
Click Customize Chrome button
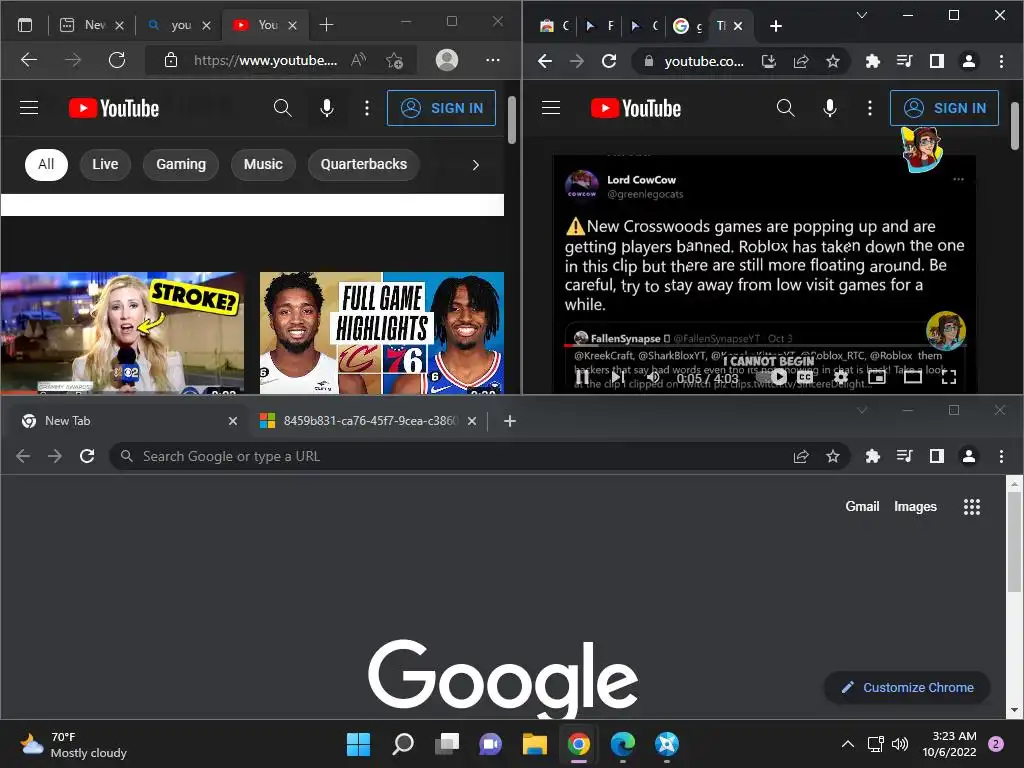(x=907, y=687)
